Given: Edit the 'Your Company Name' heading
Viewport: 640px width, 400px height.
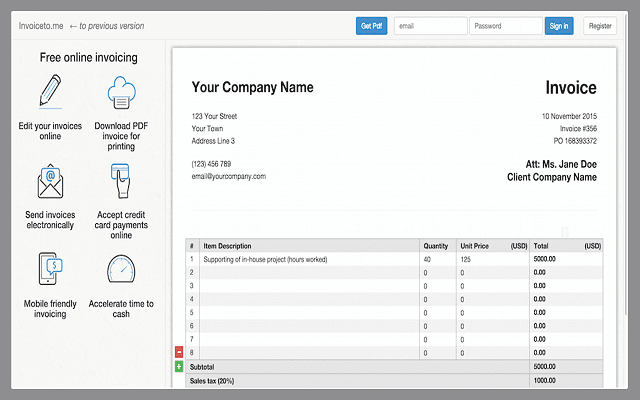Looking at the screenshot, I should tap(252, 87).
